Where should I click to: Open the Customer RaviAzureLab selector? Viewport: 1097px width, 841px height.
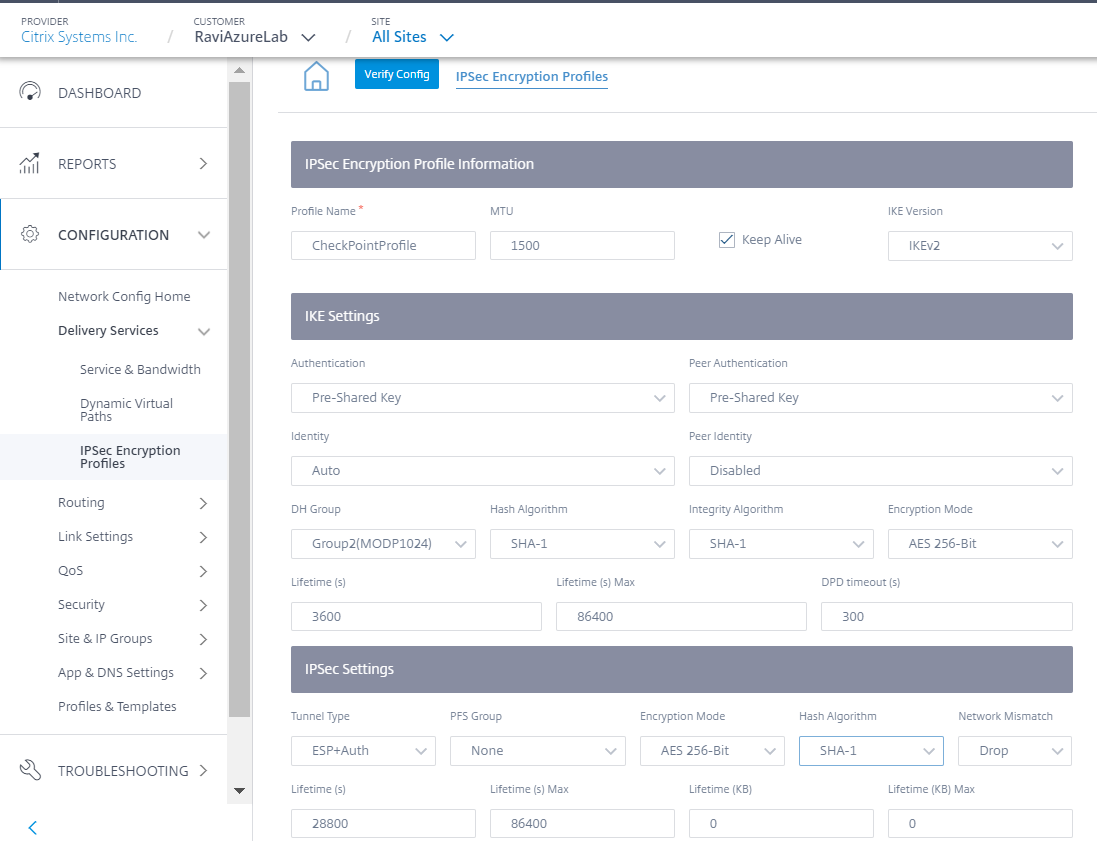pos(255,37)
